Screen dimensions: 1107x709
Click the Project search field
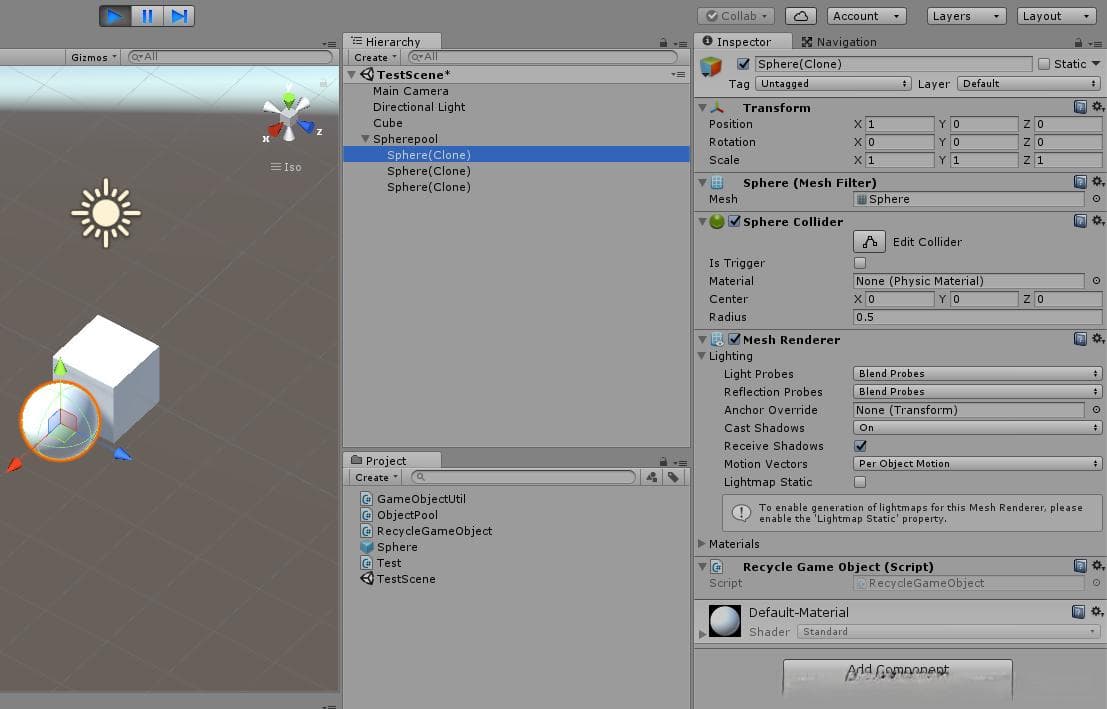click(x=523, y=477)
